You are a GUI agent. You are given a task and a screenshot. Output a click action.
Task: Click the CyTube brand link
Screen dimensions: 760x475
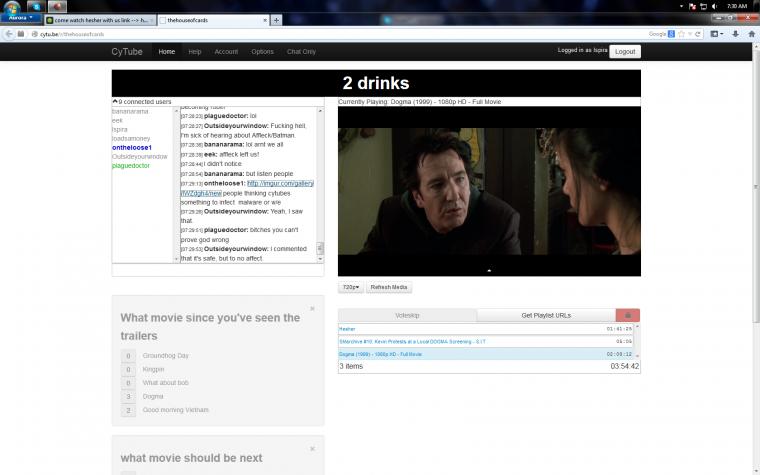127,51
